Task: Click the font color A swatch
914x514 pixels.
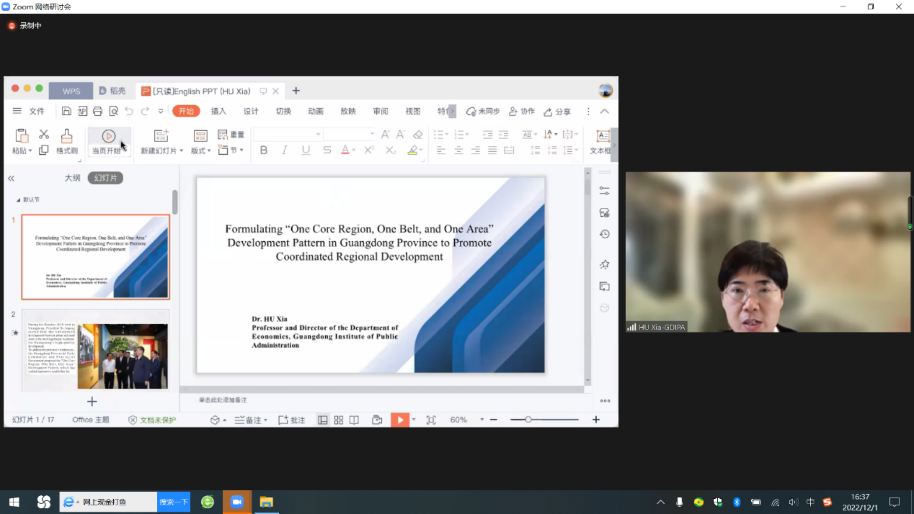Action: pyautogui.click(x=345, y=150)
